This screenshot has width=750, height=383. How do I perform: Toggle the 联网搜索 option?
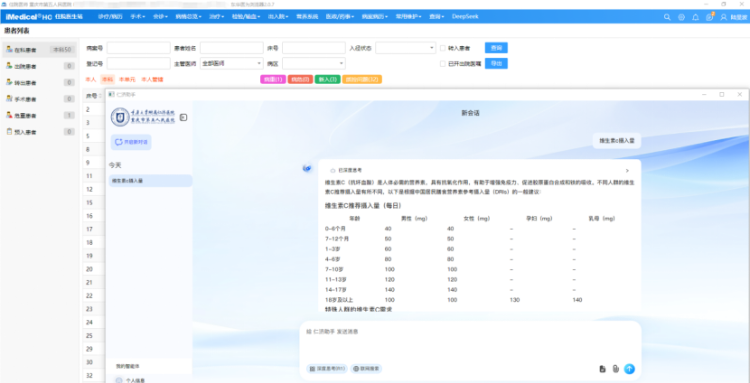coord(366,369)
